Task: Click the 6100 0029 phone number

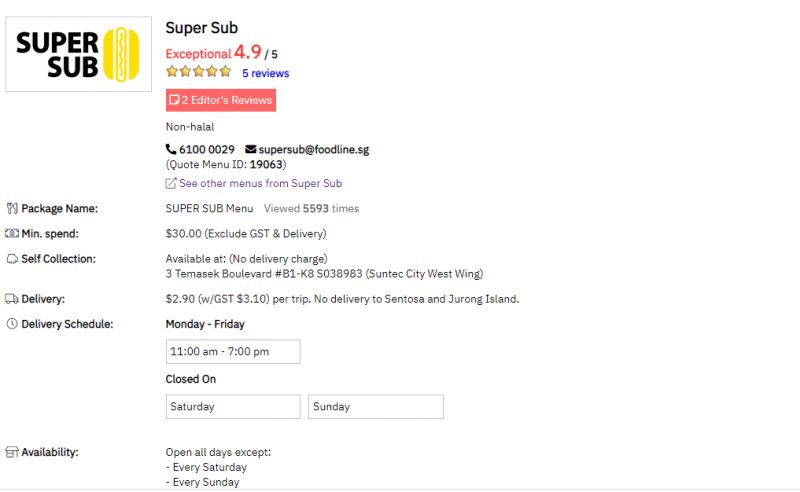Action: point(207,149)
